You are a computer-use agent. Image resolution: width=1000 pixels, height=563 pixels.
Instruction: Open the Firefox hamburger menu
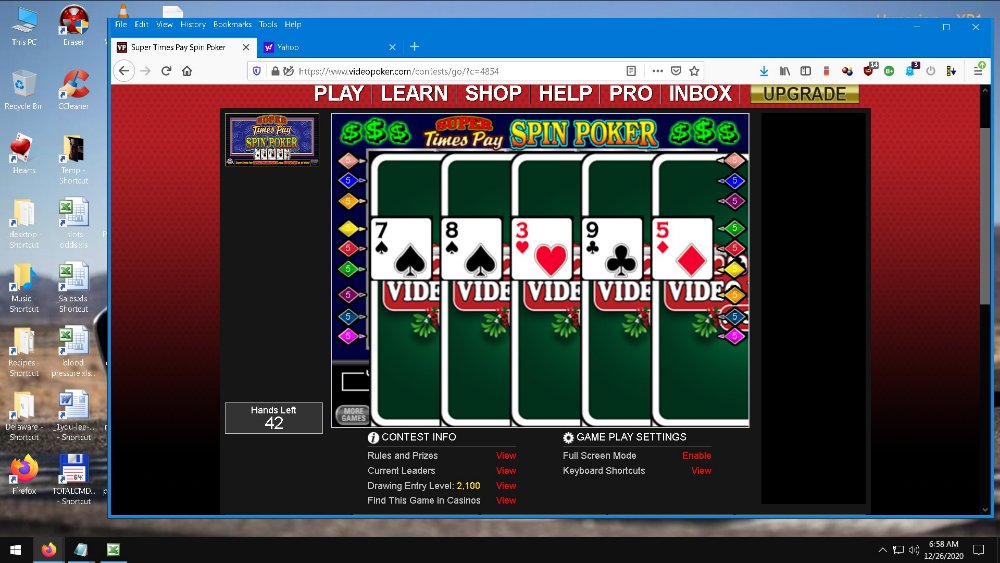click(978, 71)
